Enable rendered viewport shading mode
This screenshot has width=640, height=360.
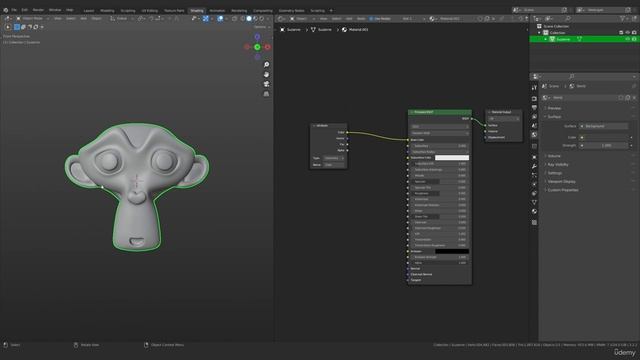coord(262,19)
